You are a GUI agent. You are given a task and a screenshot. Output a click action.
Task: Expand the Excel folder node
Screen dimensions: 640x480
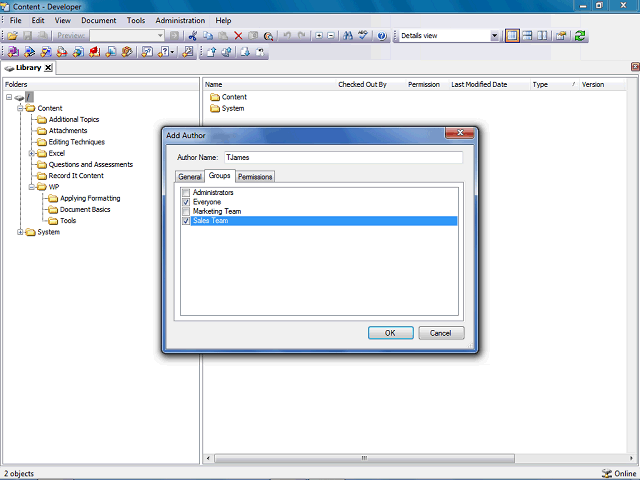[31, 153]
